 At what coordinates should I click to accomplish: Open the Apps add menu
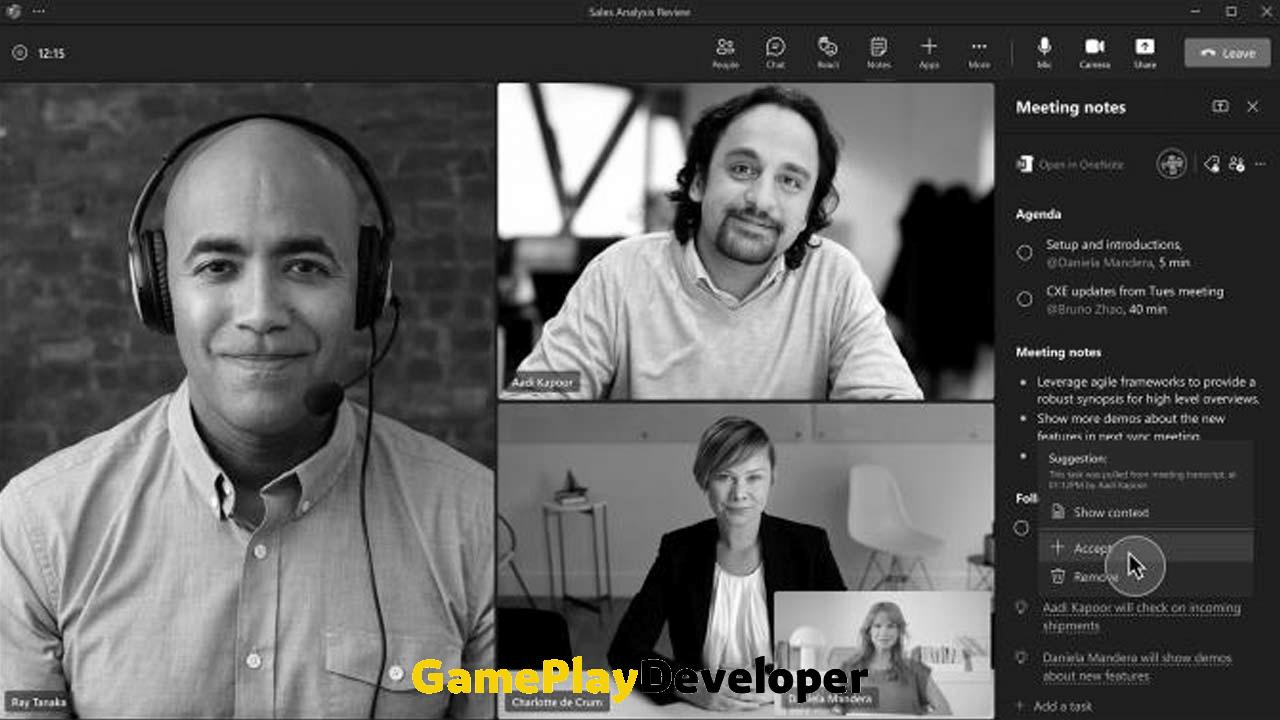pos(929,53)
